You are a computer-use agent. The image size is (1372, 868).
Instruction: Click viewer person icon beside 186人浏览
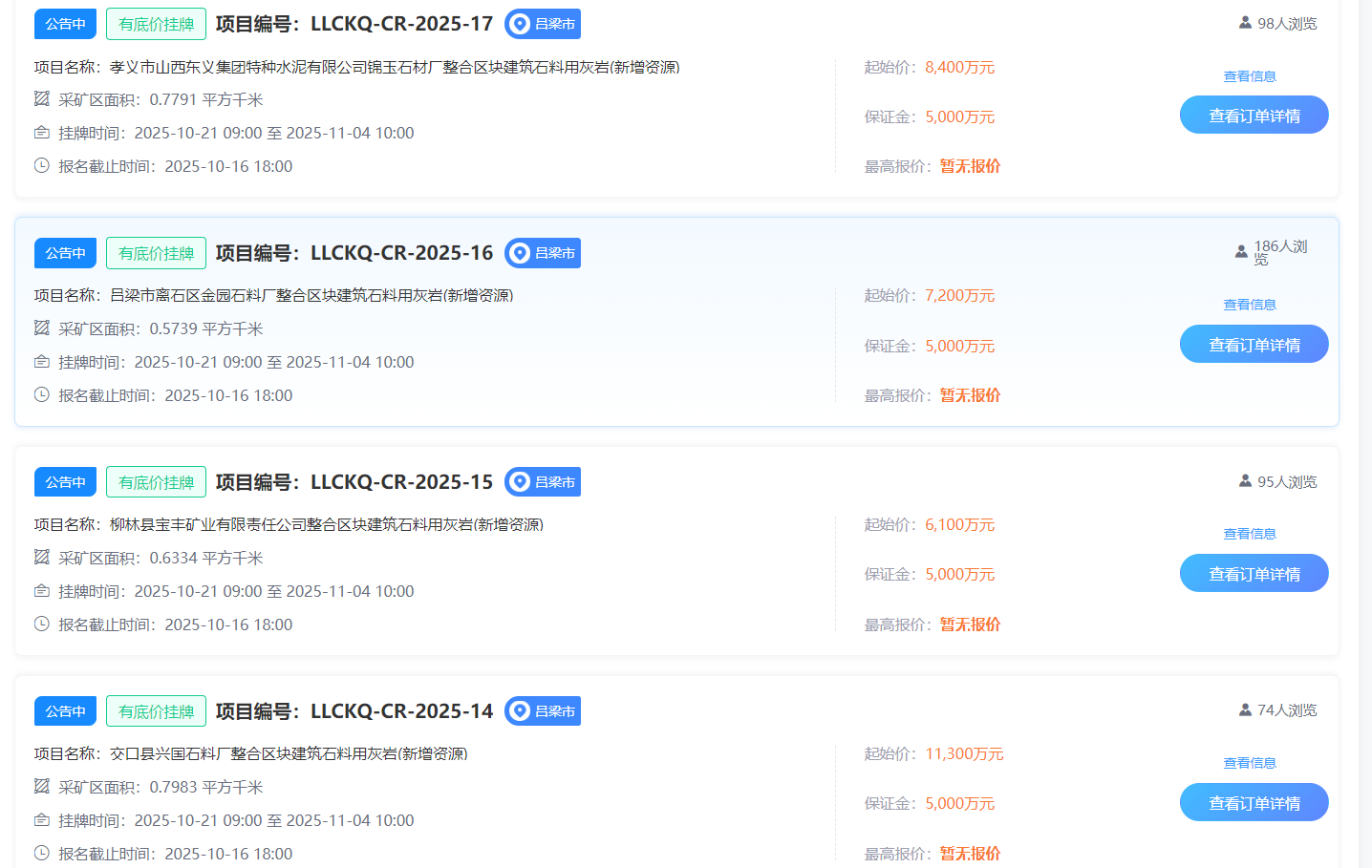[x=1241, y=252]
